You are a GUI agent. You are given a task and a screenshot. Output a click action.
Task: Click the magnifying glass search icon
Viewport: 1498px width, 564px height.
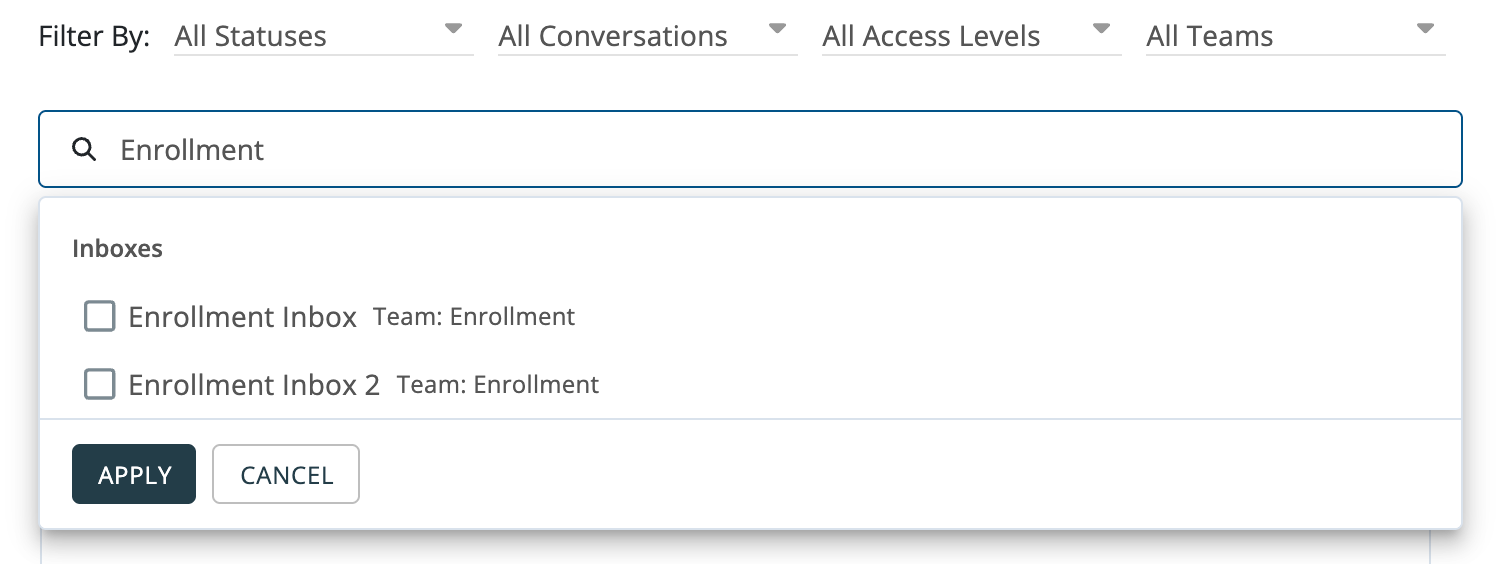point(85,150)
